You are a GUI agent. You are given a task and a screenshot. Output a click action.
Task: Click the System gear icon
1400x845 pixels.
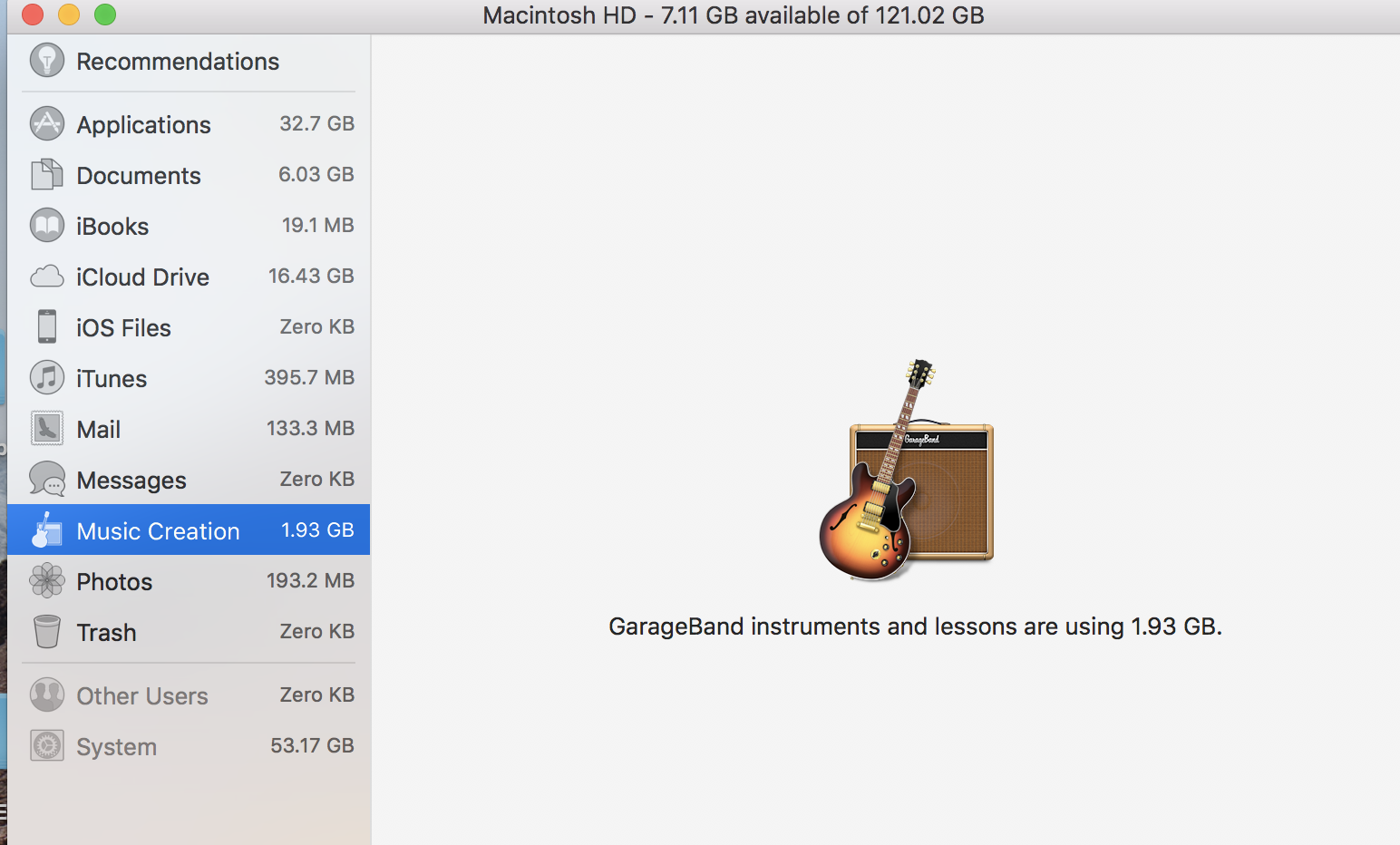click(47, 745)
